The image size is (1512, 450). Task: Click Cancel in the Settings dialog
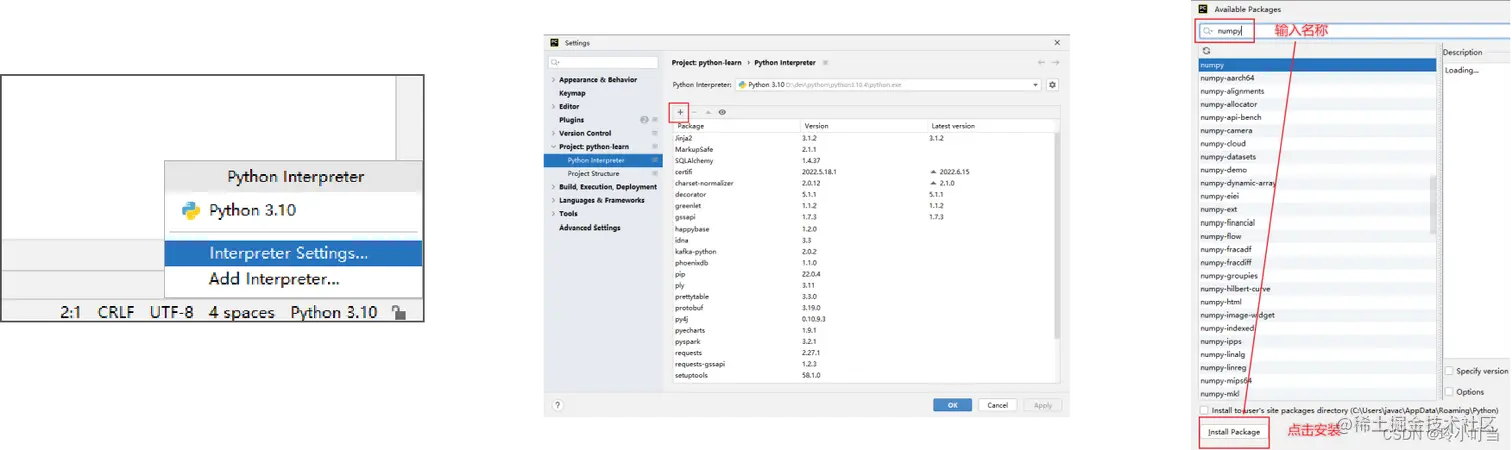pyautogui.click(x=997, y=405)
